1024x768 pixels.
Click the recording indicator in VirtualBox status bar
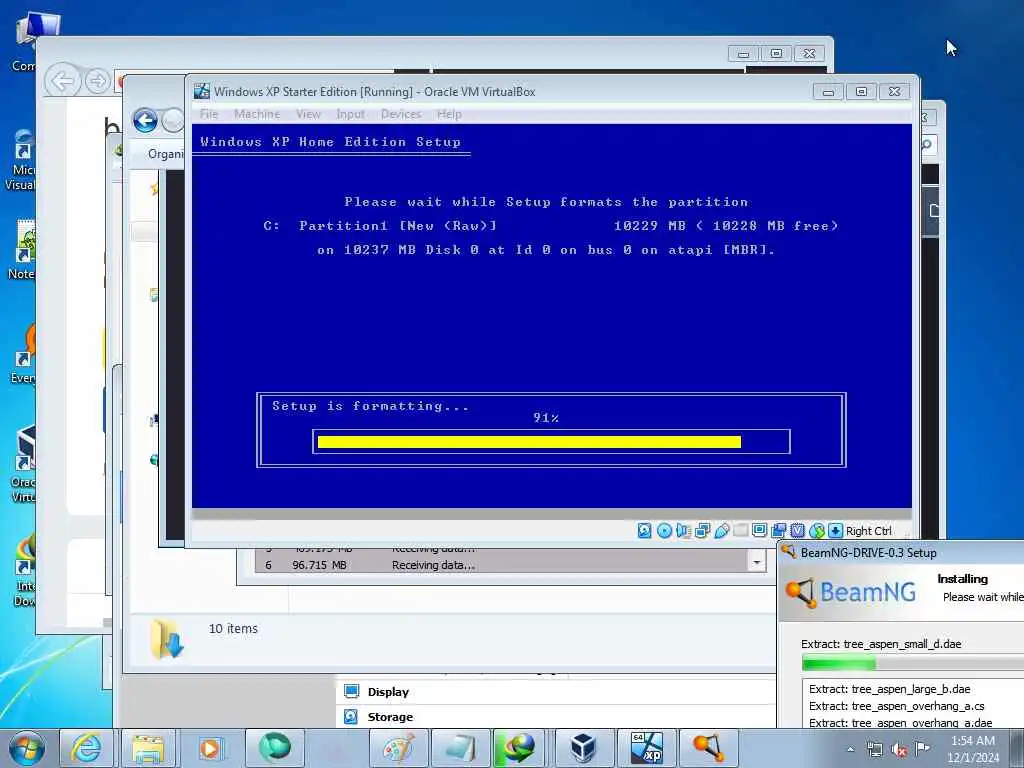[x=778, y=531]
